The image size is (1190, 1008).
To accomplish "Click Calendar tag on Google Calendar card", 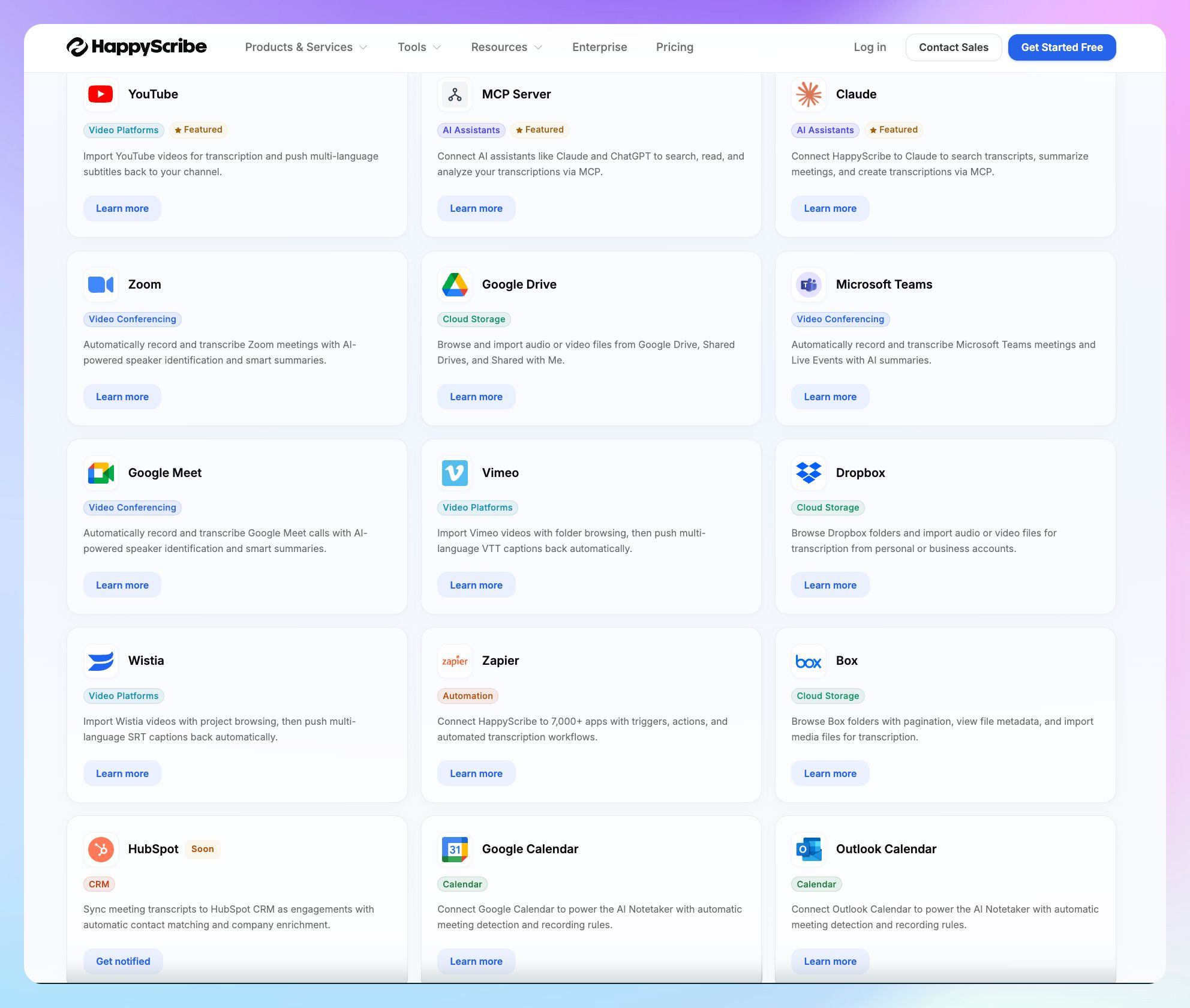I will tap(462, 884).
